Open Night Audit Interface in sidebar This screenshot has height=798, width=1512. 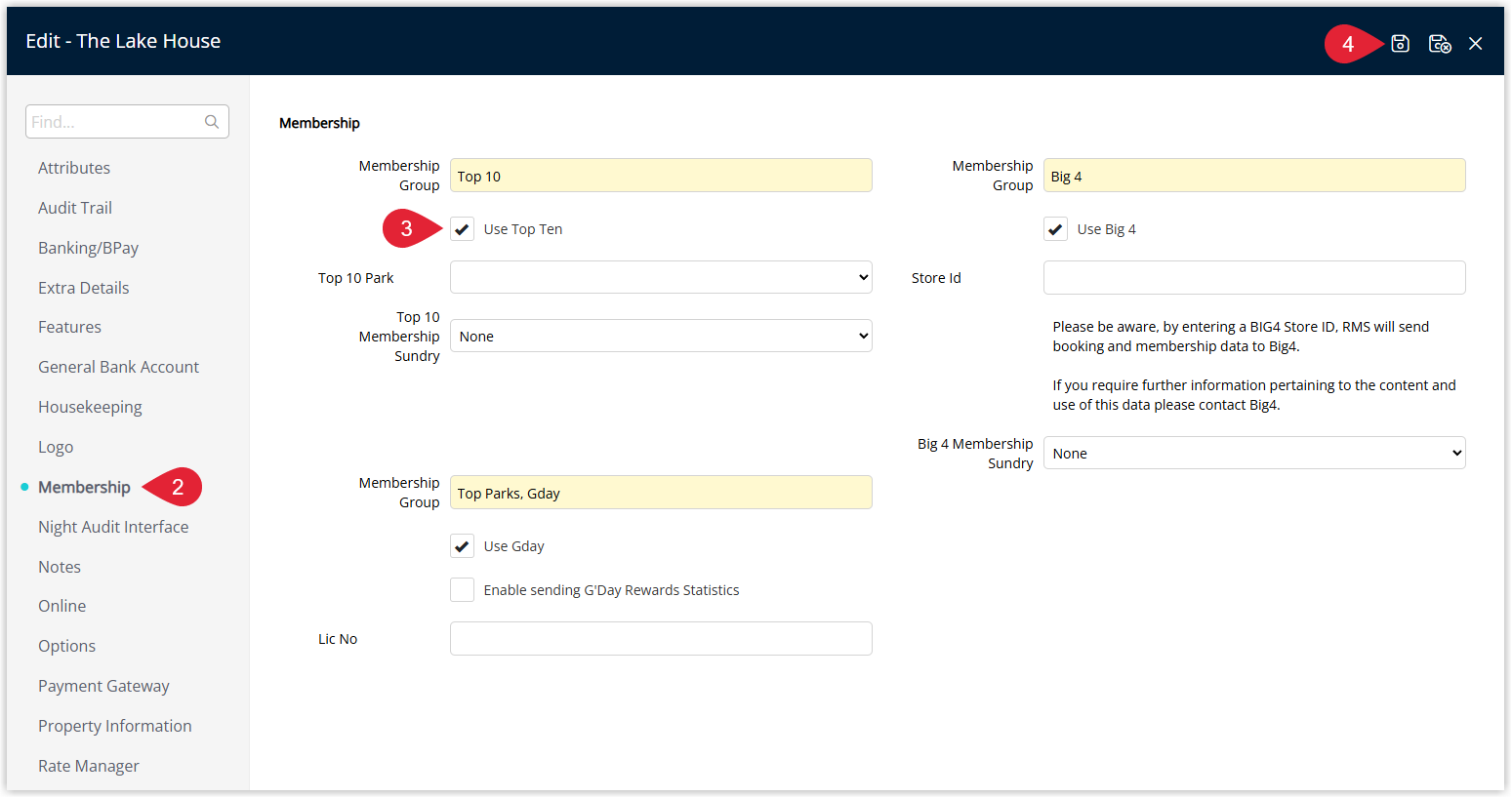tap(113, 527)
